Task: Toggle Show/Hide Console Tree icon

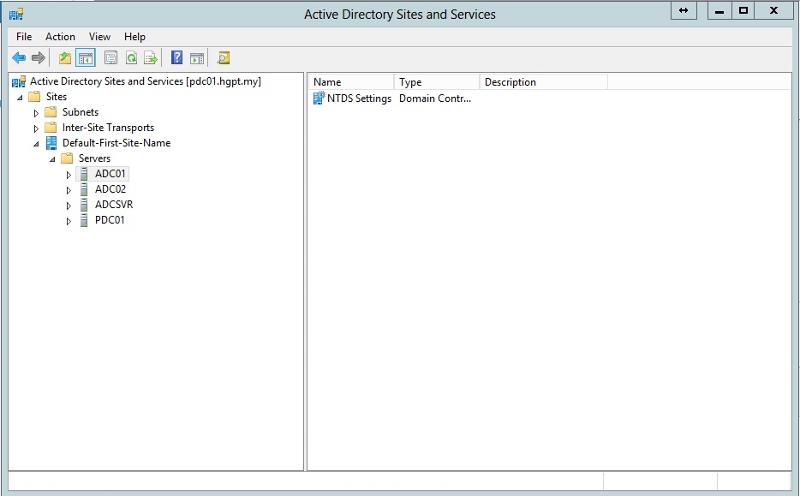Action: 85,58
